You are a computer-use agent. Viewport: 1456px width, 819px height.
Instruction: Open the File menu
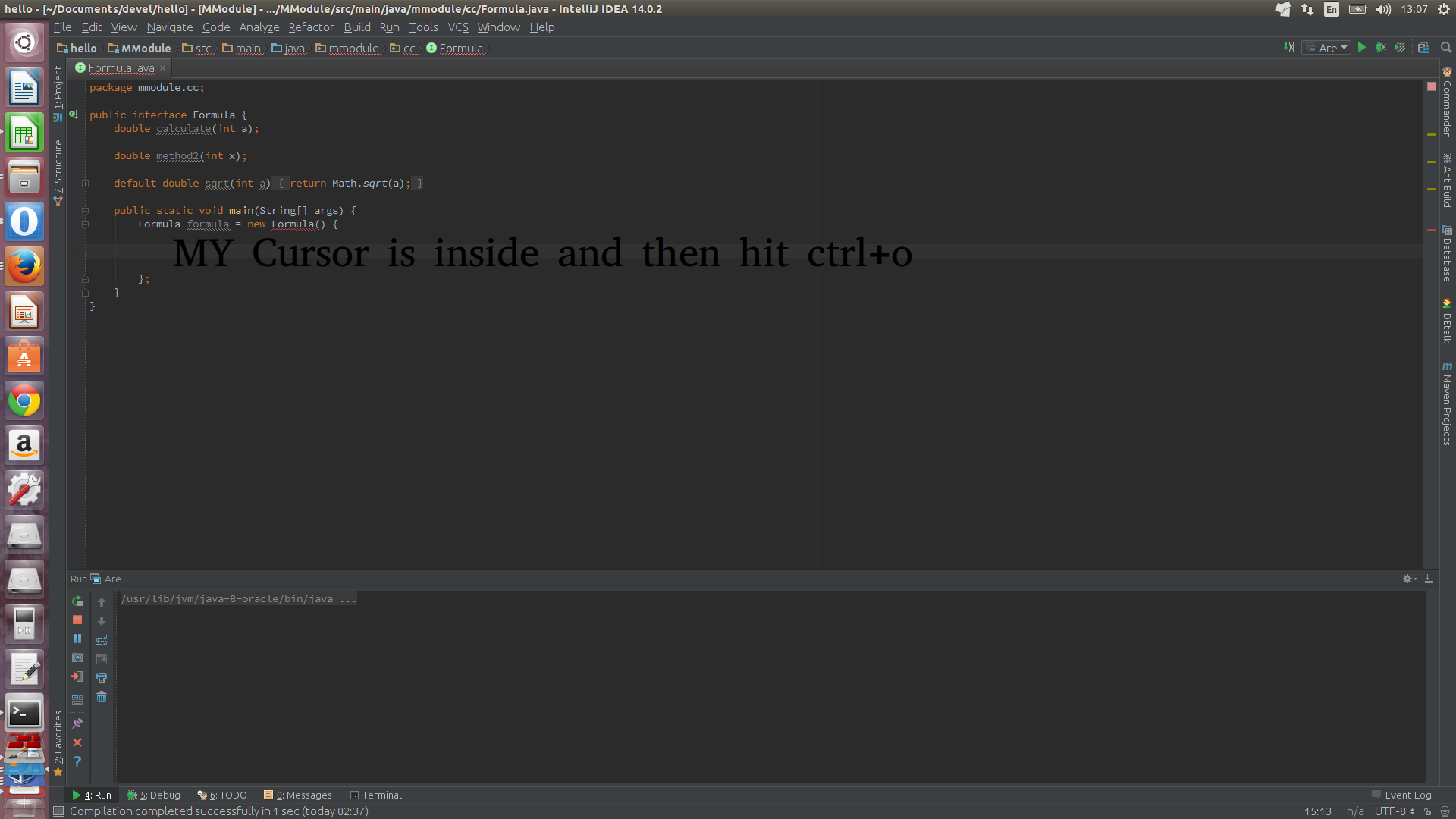point(62,27)
